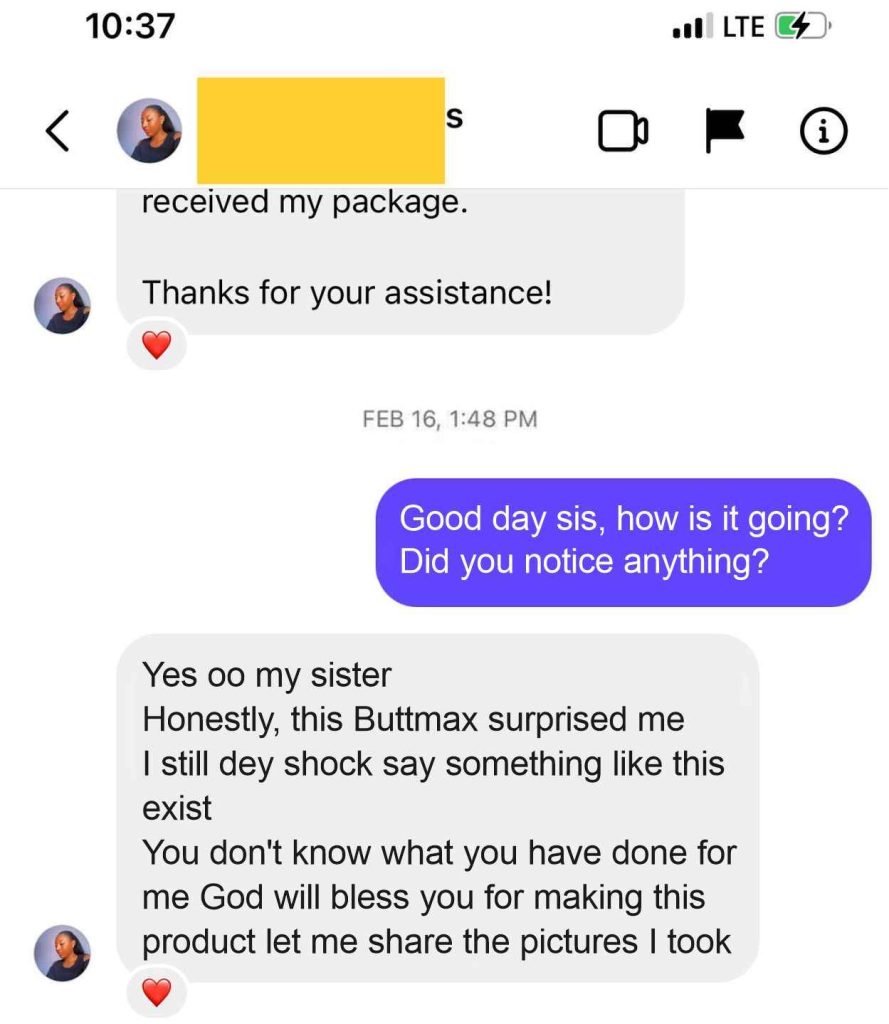Tap the back arrow chevron
Viewport: 889px width, 1024px height.
57,131
